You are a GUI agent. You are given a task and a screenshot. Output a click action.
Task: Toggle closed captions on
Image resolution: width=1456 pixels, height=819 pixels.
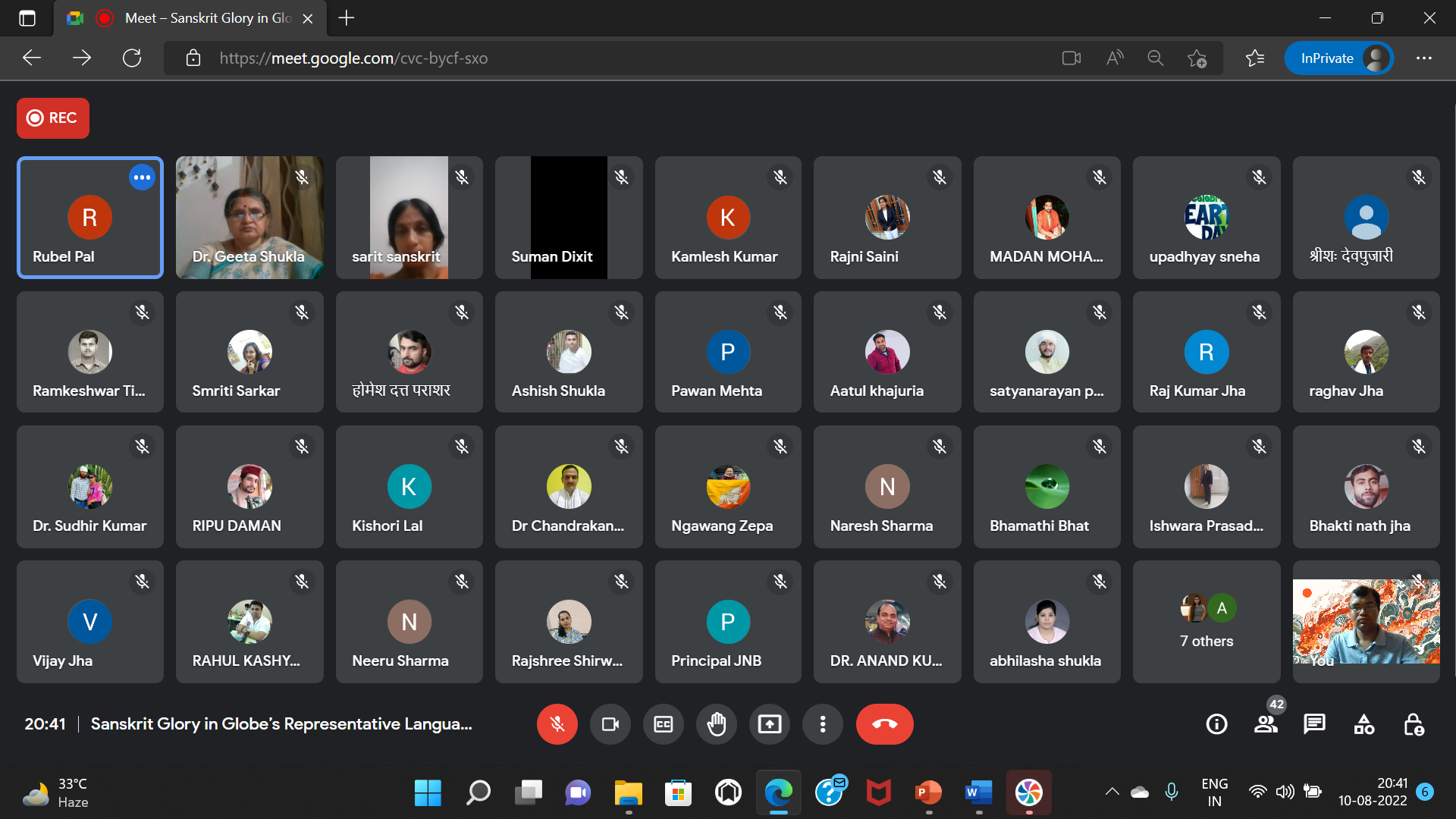[x=663, y=724]
